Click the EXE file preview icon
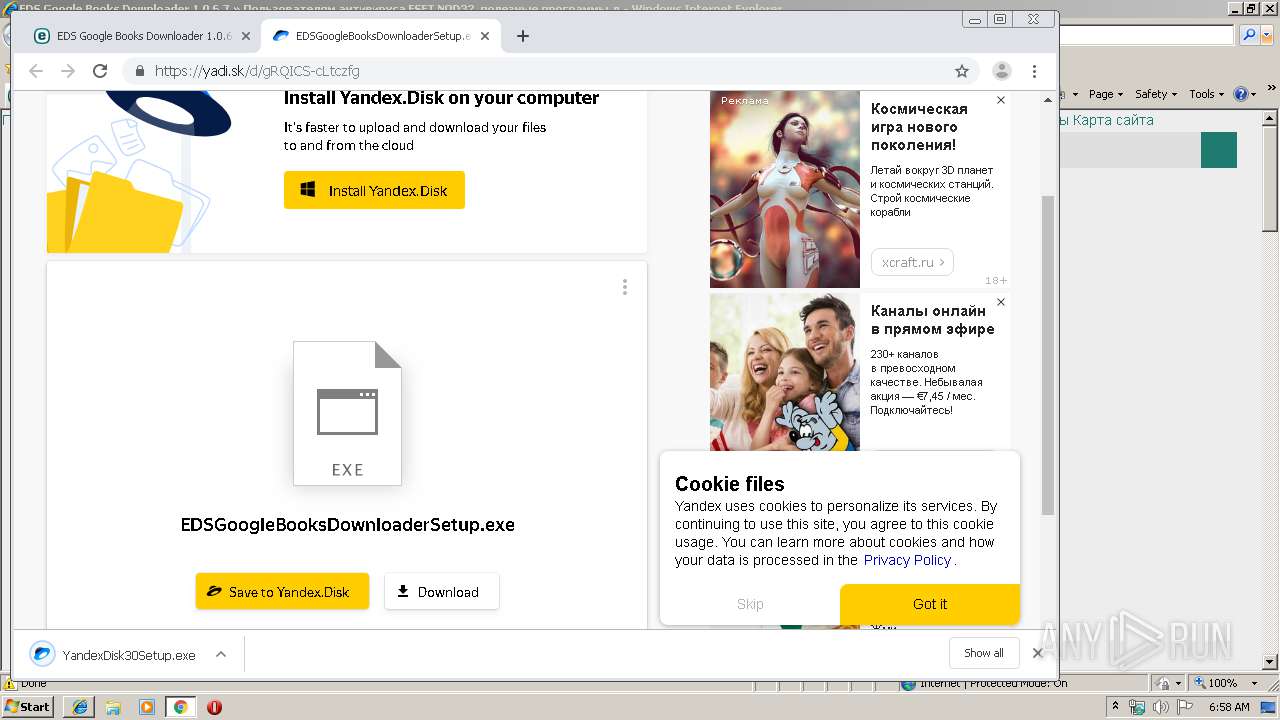1280x720 pixels. point(347,413)
